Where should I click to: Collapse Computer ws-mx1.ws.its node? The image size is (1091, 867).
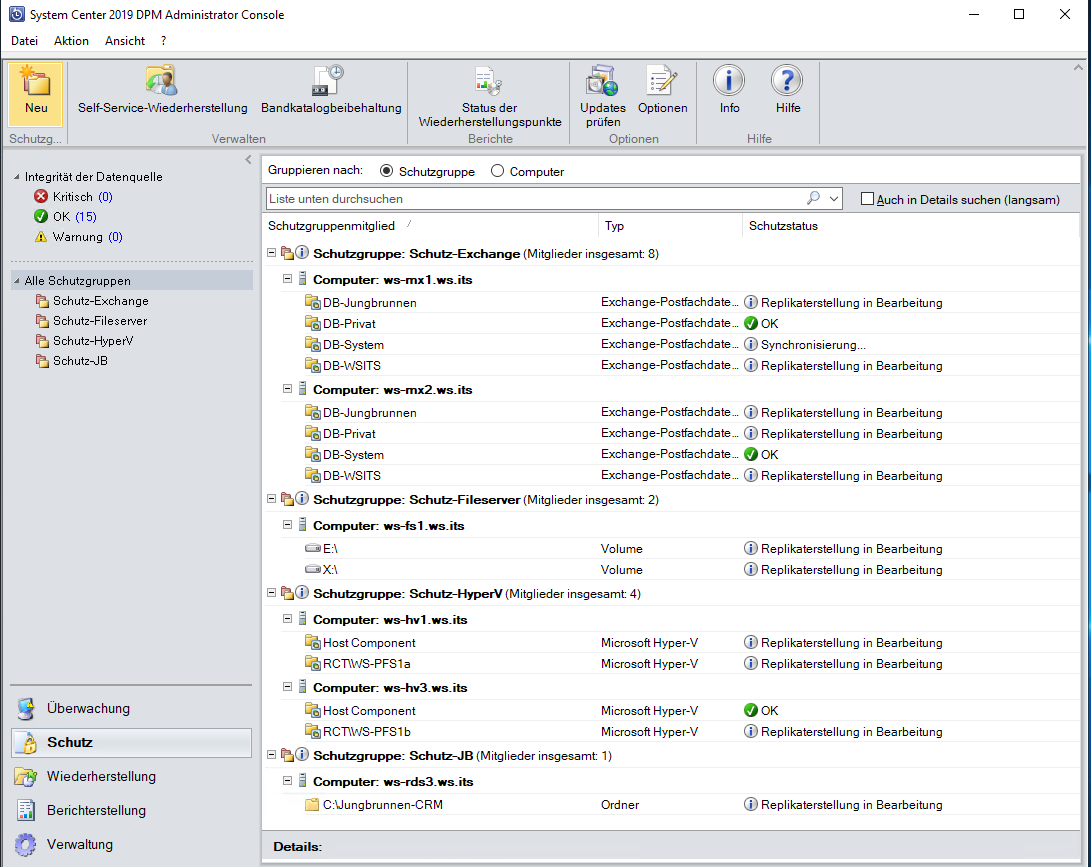tap(287, 279)
